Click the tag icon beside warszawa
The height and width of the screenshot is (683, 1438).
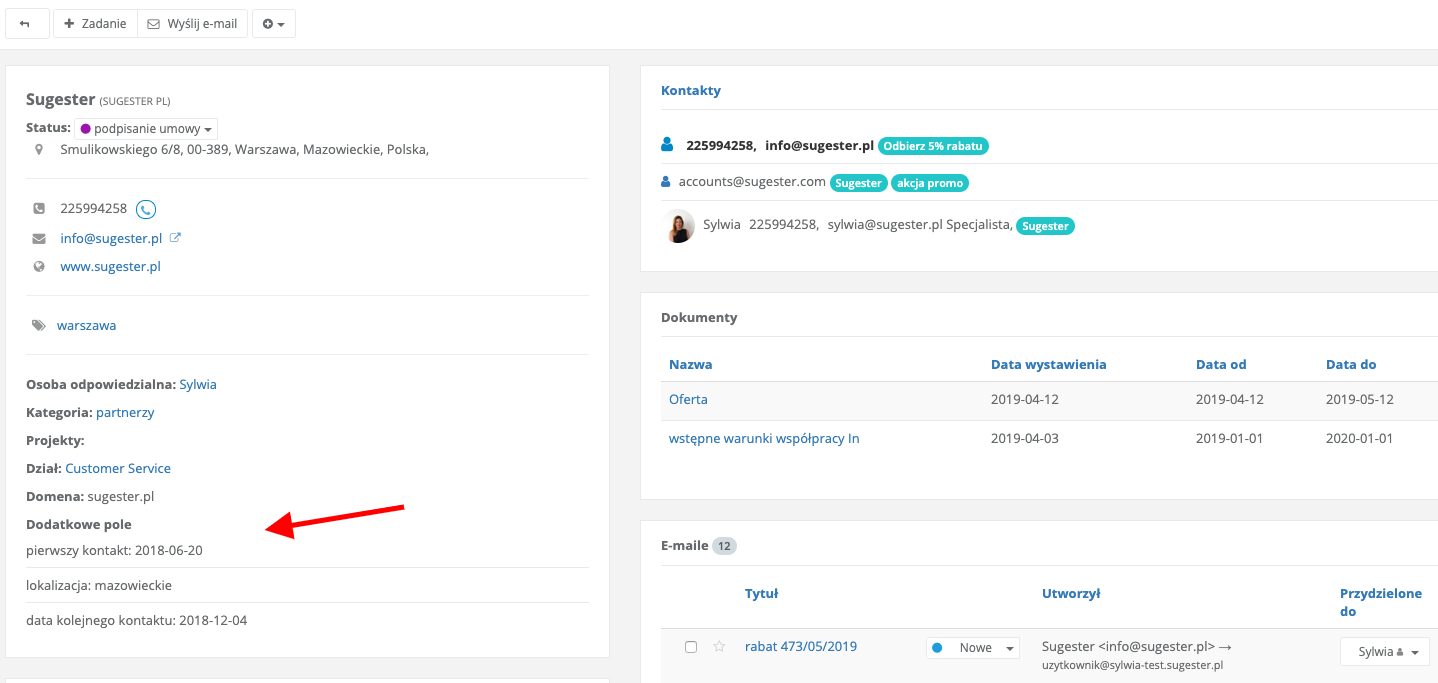point(39,326)
